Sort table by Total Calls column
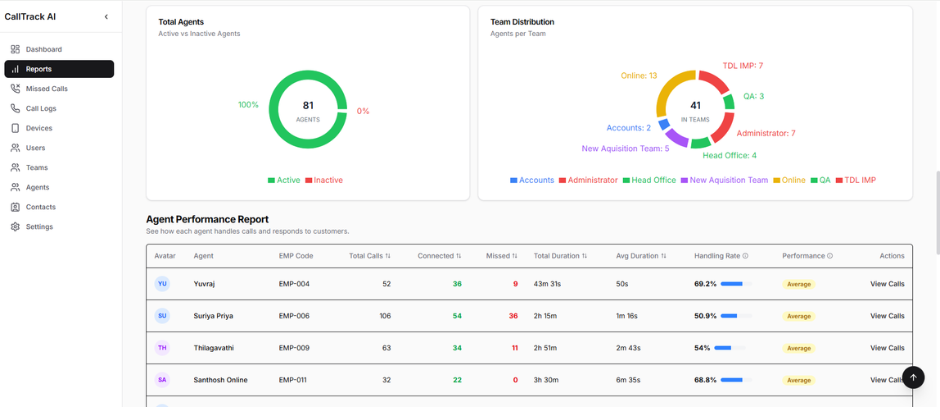The image size is (940, 420). point(370,256)
